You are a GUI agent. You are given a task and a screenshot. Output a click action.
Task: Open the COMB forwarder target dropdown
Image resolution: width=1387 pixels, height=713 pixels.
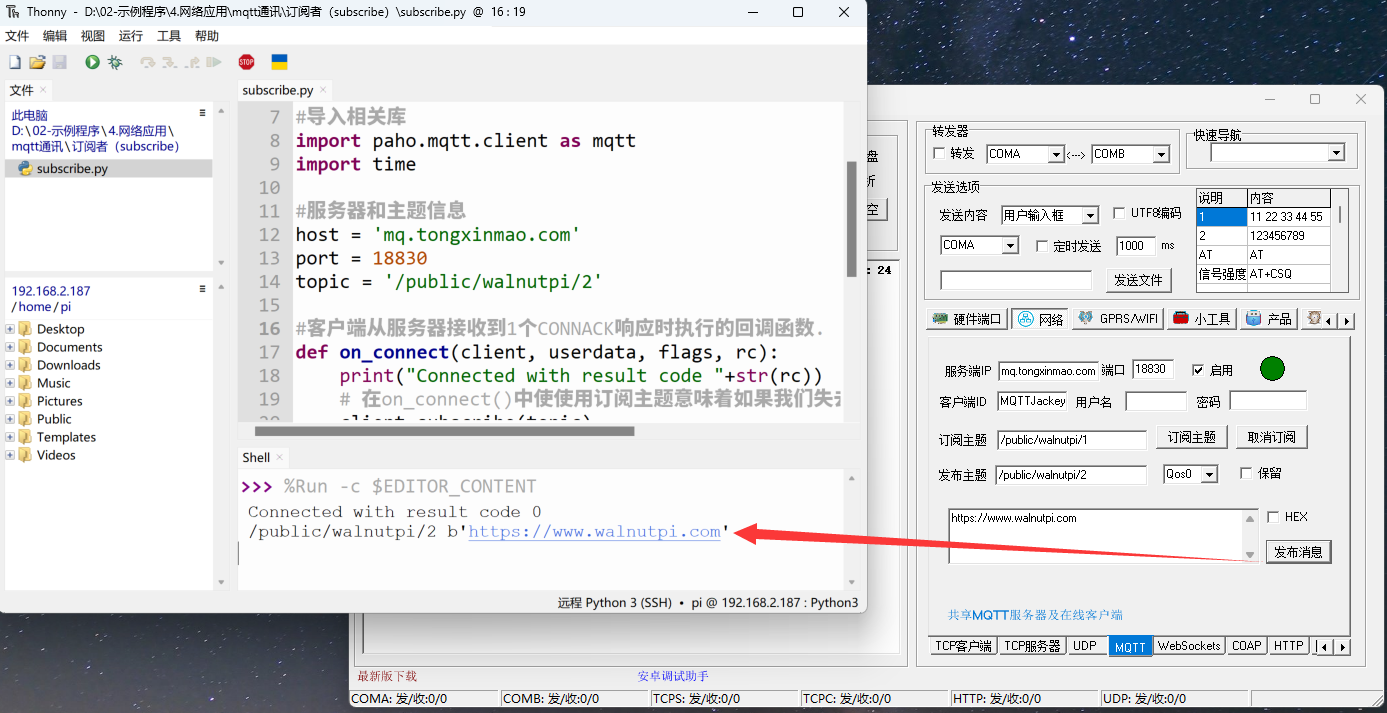pyautogui.click(x=1161, y=154)
